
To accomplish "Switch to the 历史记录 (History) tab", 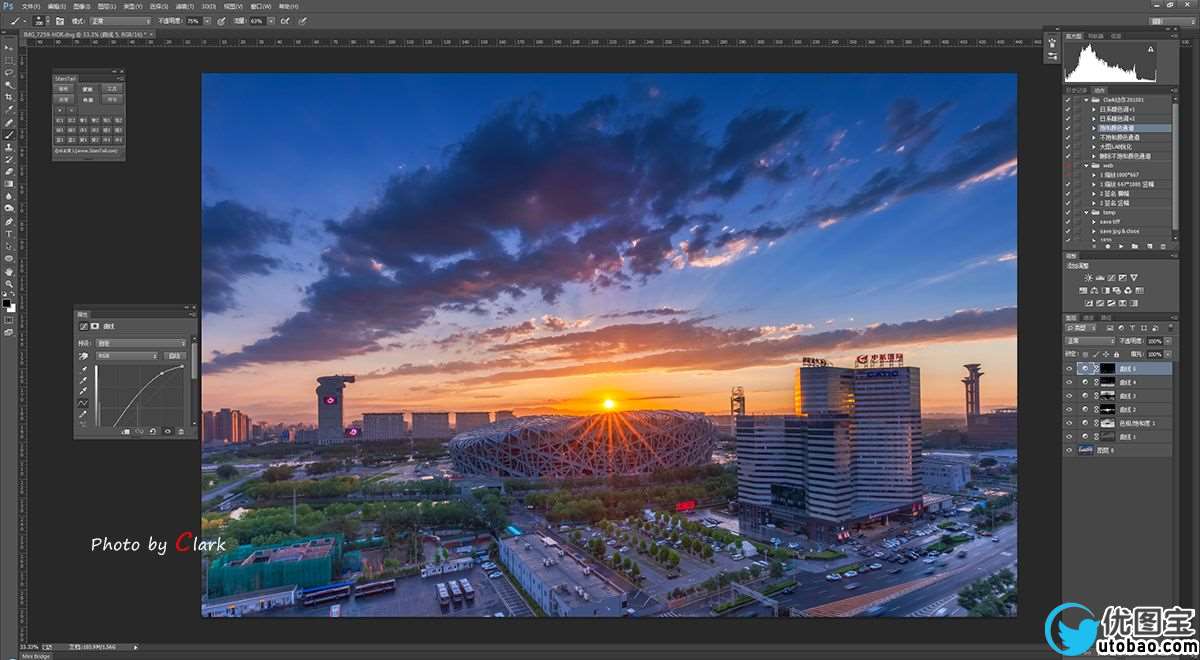I will pos(1078,90).
